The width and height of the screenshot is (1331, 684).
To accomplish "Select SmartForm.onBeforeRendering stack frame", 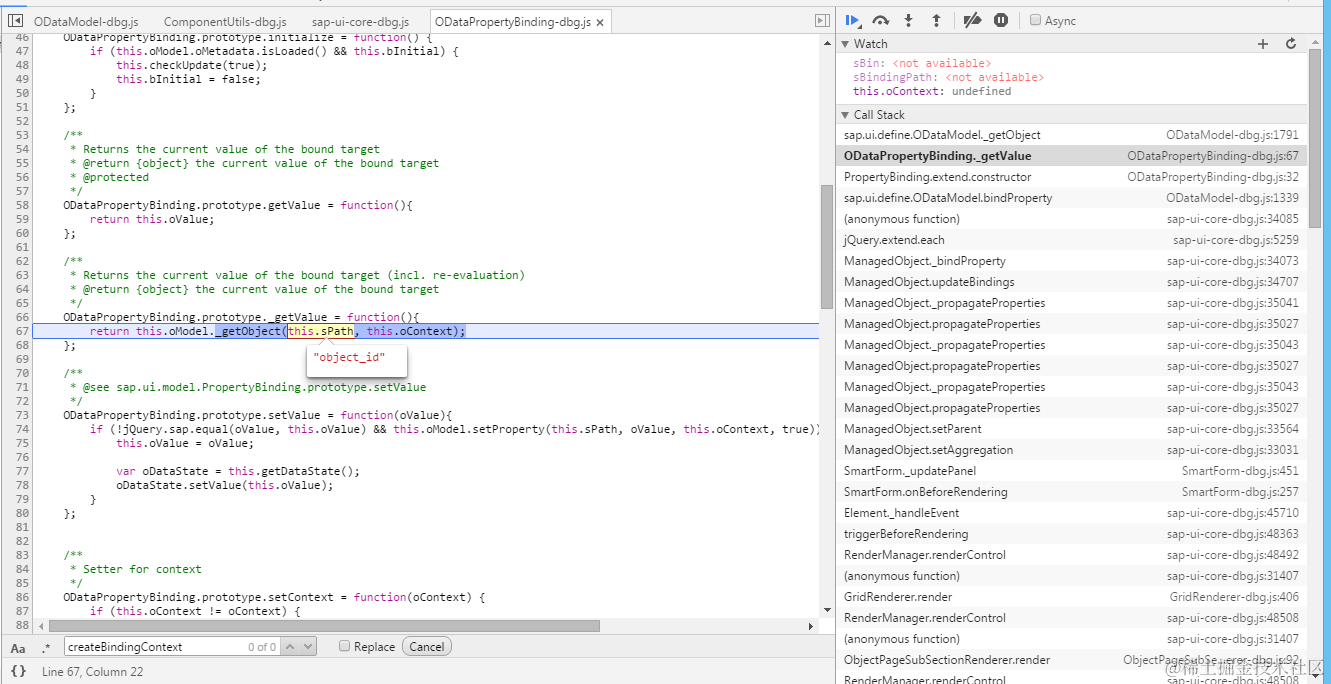I will 1071,492.
